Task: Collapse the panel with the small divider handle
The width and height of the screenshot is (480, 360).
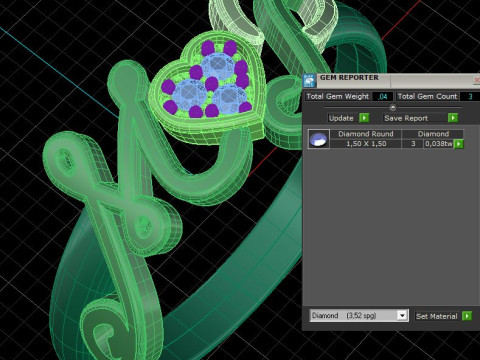Action: pyautogui.click(x=393, y=107)
